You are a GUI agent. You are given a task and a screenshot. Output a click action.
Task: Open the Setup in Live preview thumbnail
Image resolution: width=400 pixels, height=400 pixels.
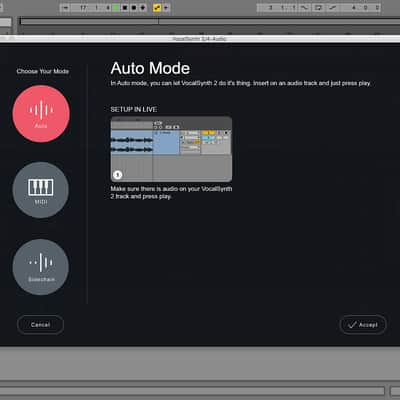tap(171, 149)
